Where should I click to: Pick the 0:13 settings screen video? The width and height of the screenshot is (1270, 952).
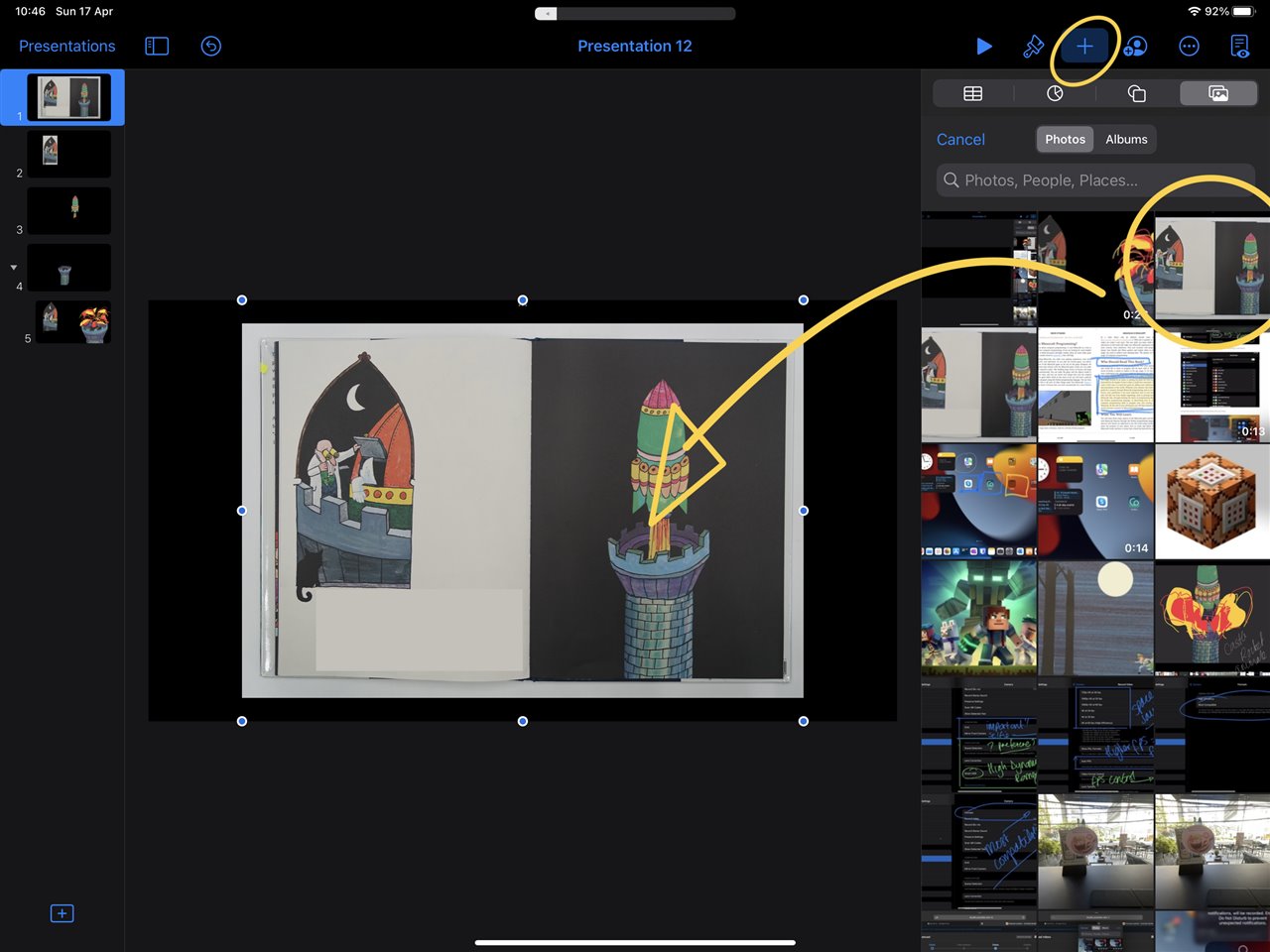pyautogui.click(x=1212, y=385)
